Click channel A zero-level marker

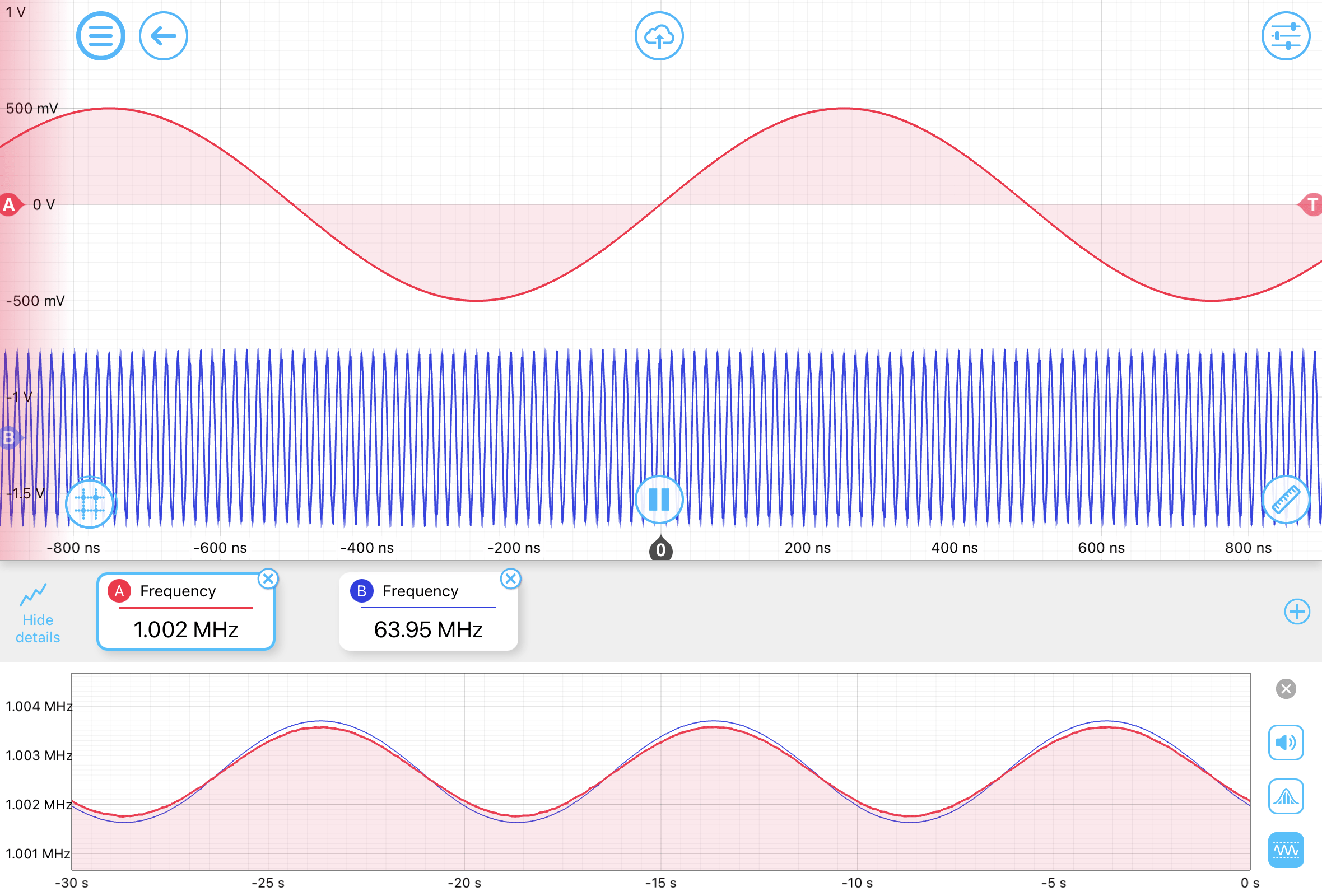pyautogui.click(x=10, y=204)
